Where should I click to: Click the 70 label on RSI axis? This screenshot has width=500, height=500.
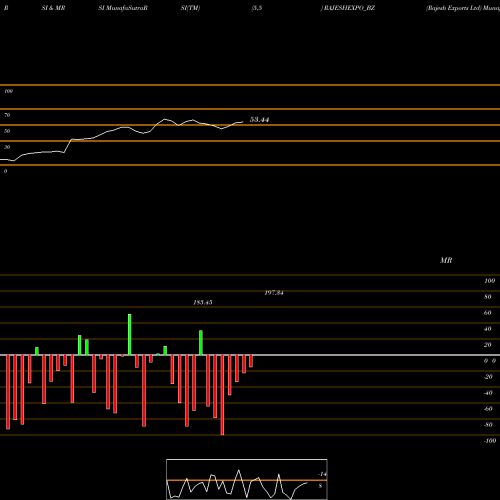tap(7, 115)
